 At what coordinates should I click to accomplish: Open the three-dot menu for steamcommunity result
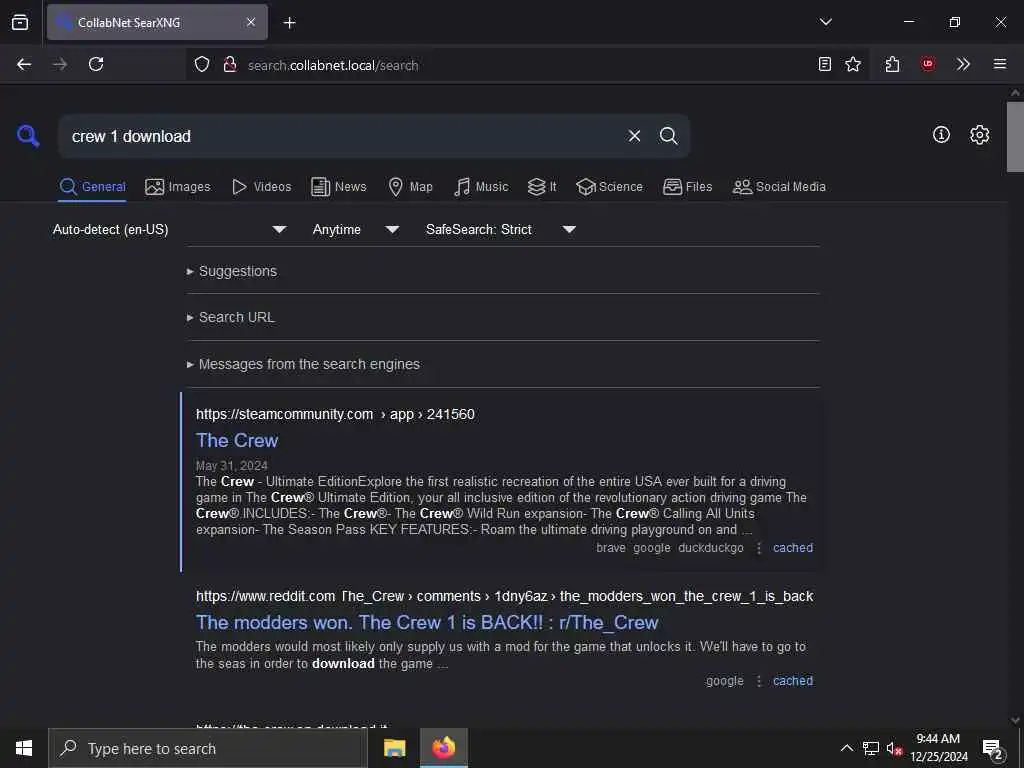coord(759,548)
